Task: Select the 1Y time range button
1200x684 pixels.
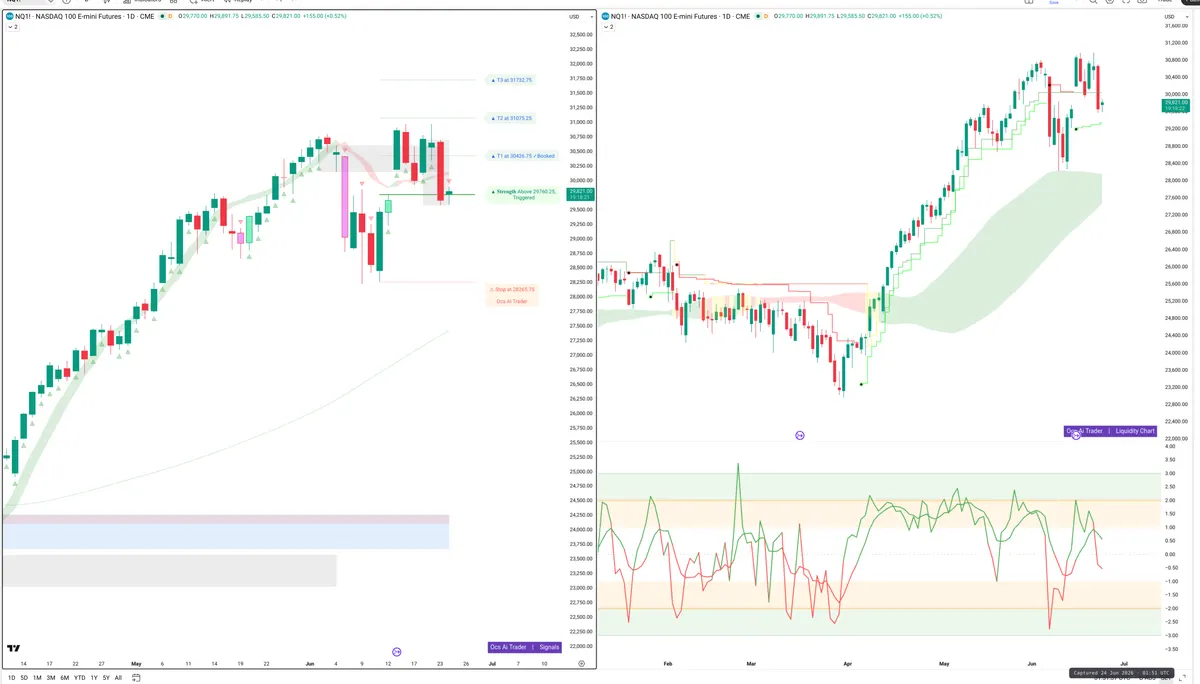Action: pos(94,678)
